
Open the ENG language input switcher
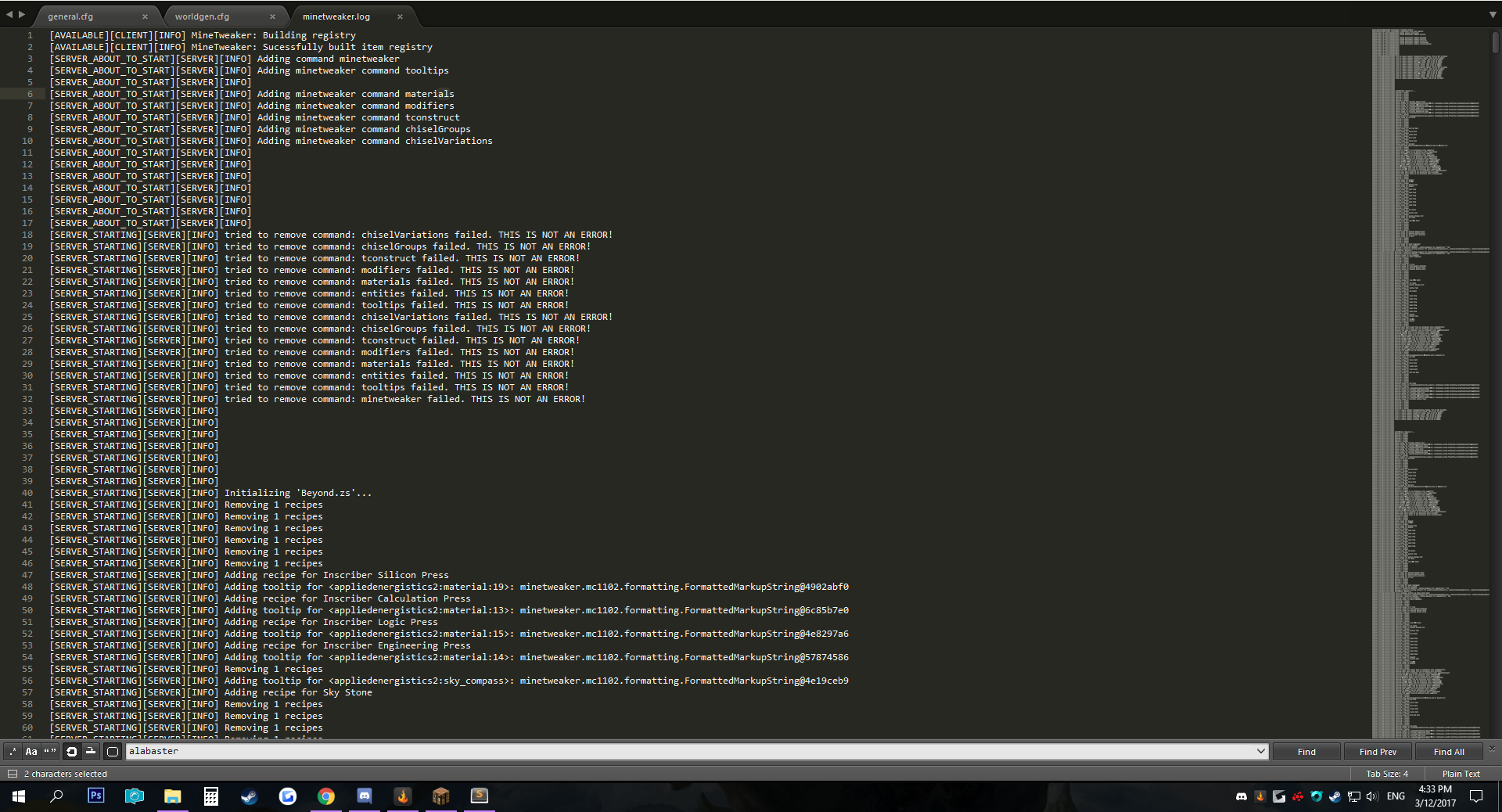(1396, 796)
